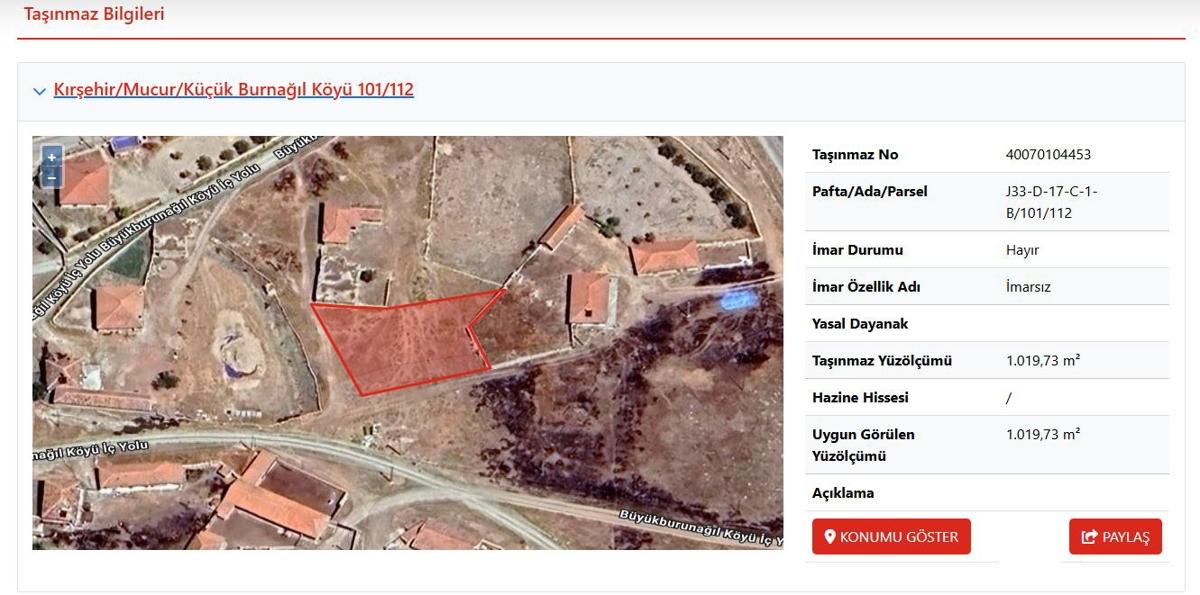Click the Hazine Hissesi row label
Image resolution: width=1200 pixels, height=595 pixels.
click(x=860, y=397)
